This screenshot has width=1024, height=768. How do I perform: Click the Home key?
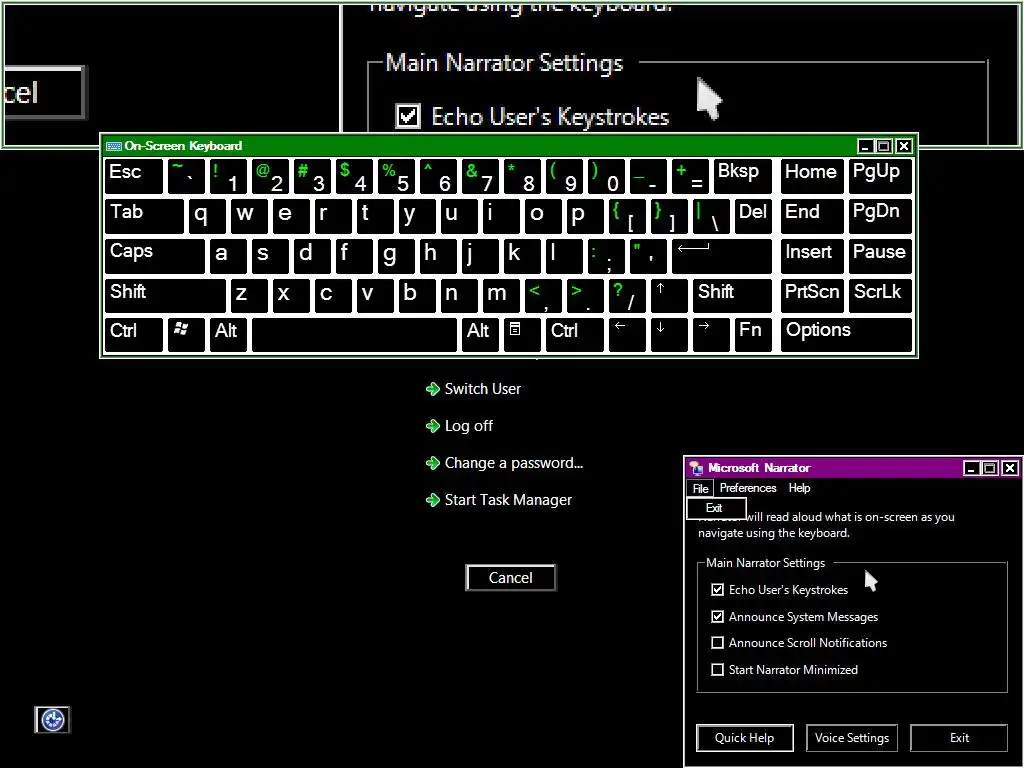point(812,176)
